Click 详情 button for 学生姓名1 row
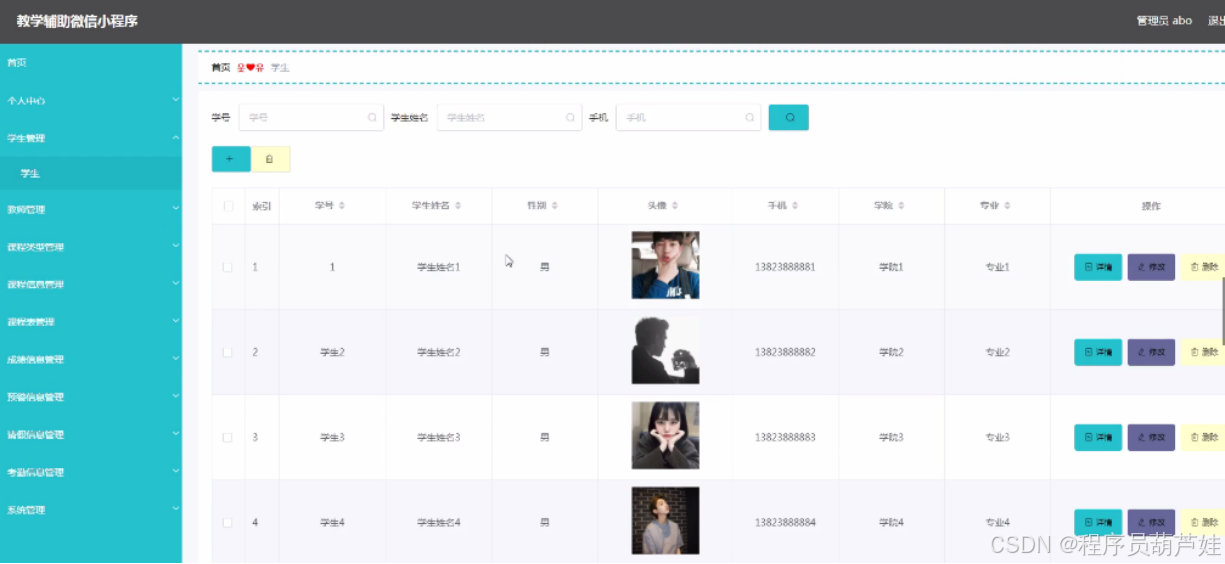The image size is (1225, 564). pos(1098,267)
